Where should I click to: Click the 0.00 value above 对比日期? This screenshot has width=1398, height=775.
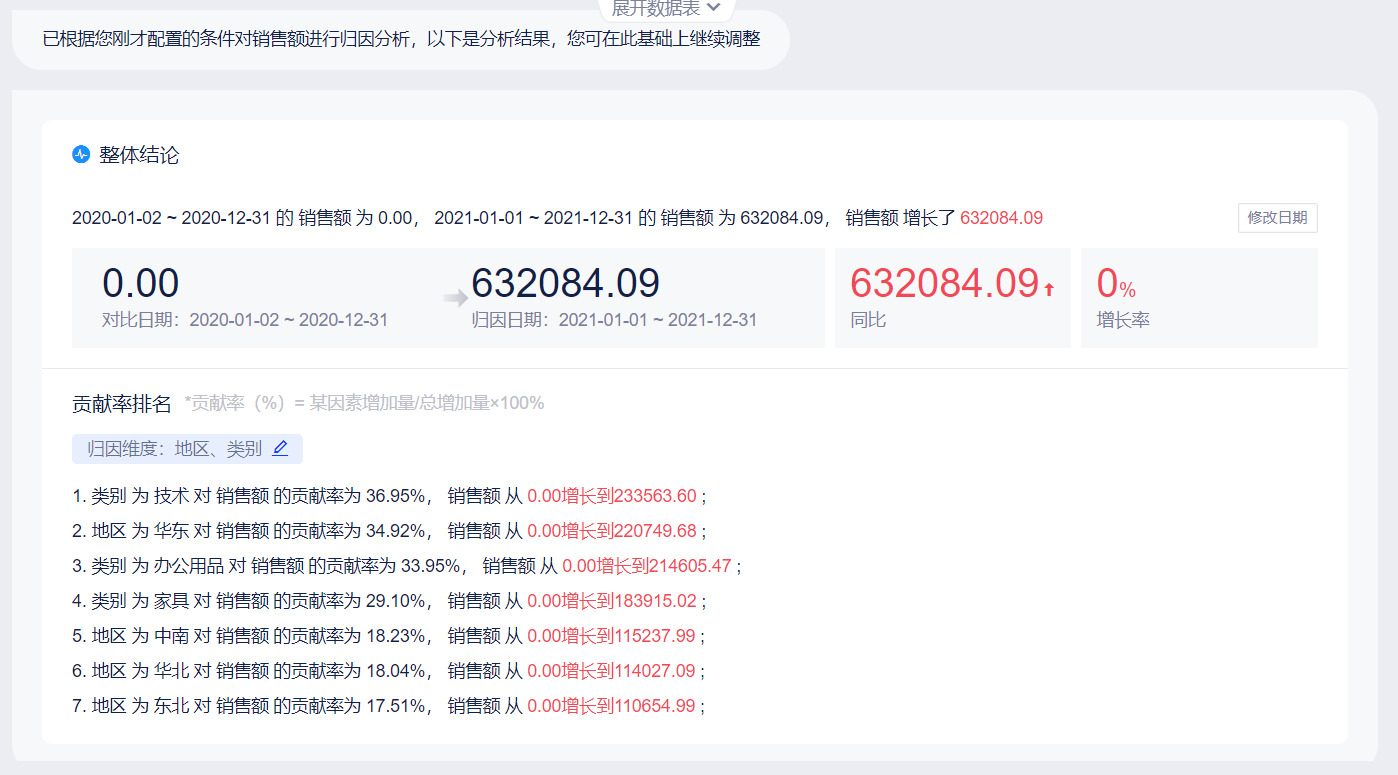[141, 284]
